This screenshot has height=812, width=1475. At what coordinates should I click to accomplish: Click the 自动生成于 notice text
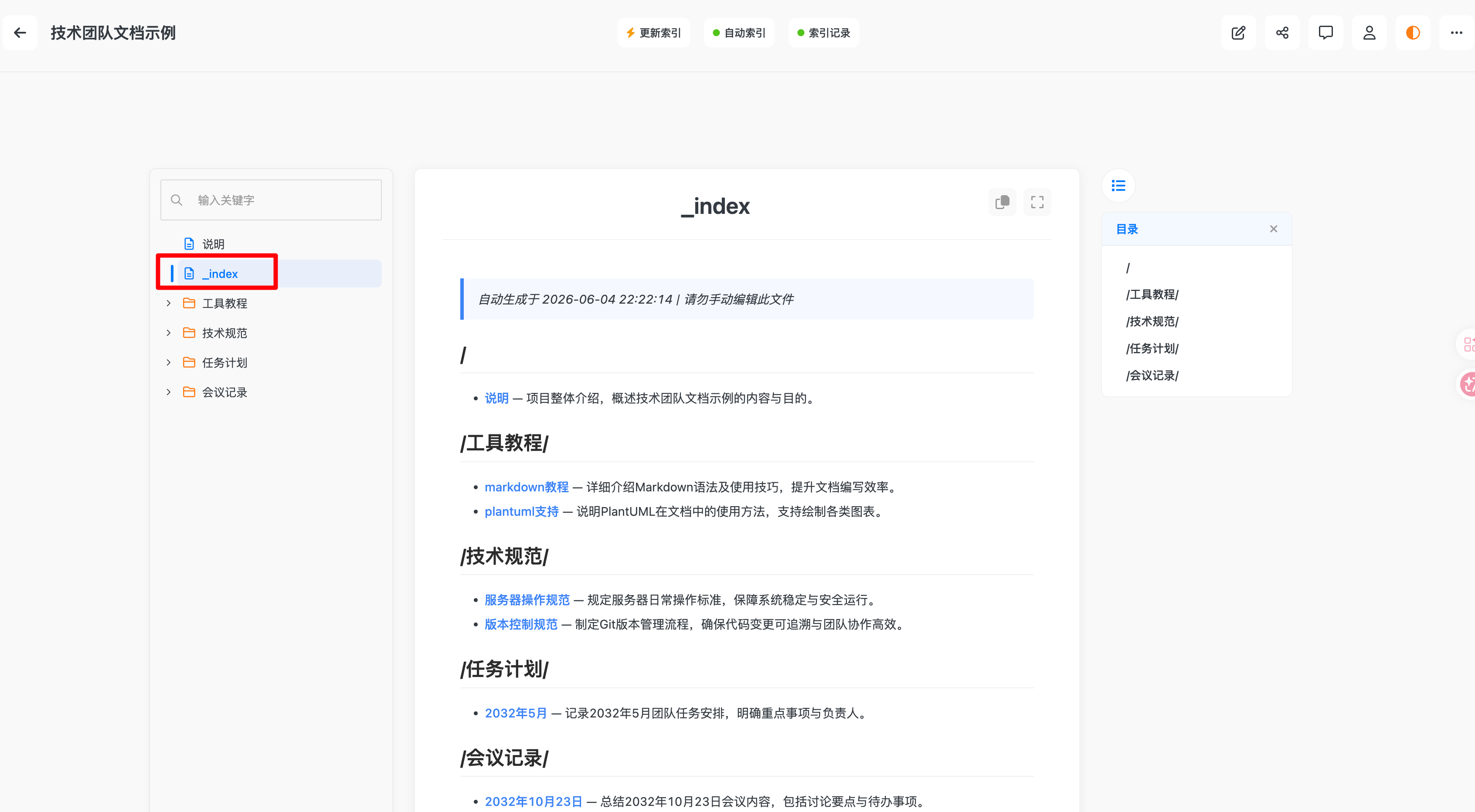click(x=636, y=299)
